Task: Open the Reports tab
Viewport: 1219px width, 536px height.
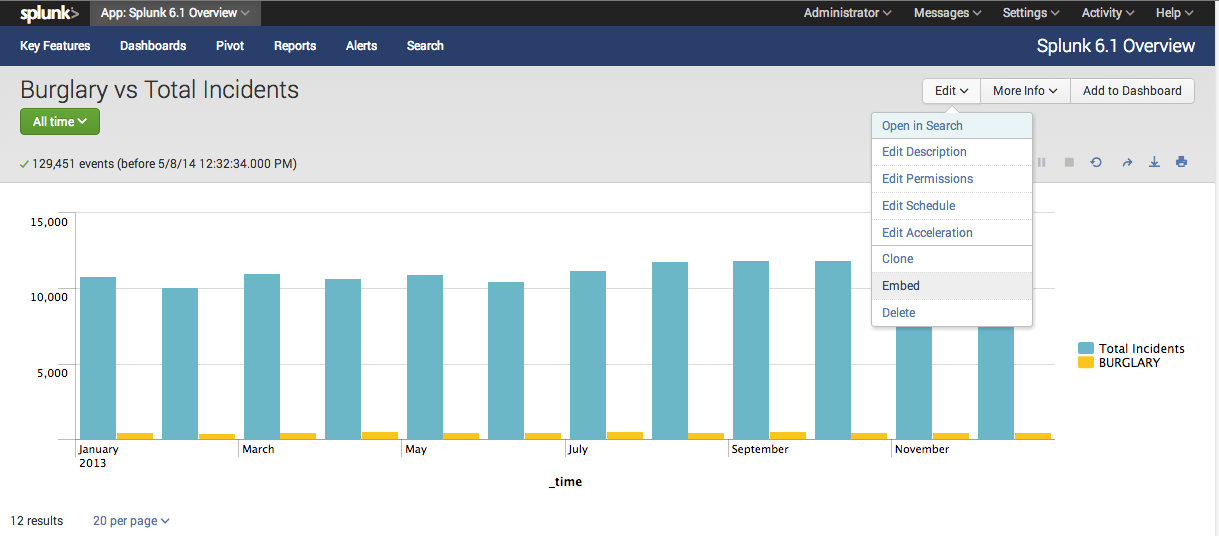Action: (295, 46)
